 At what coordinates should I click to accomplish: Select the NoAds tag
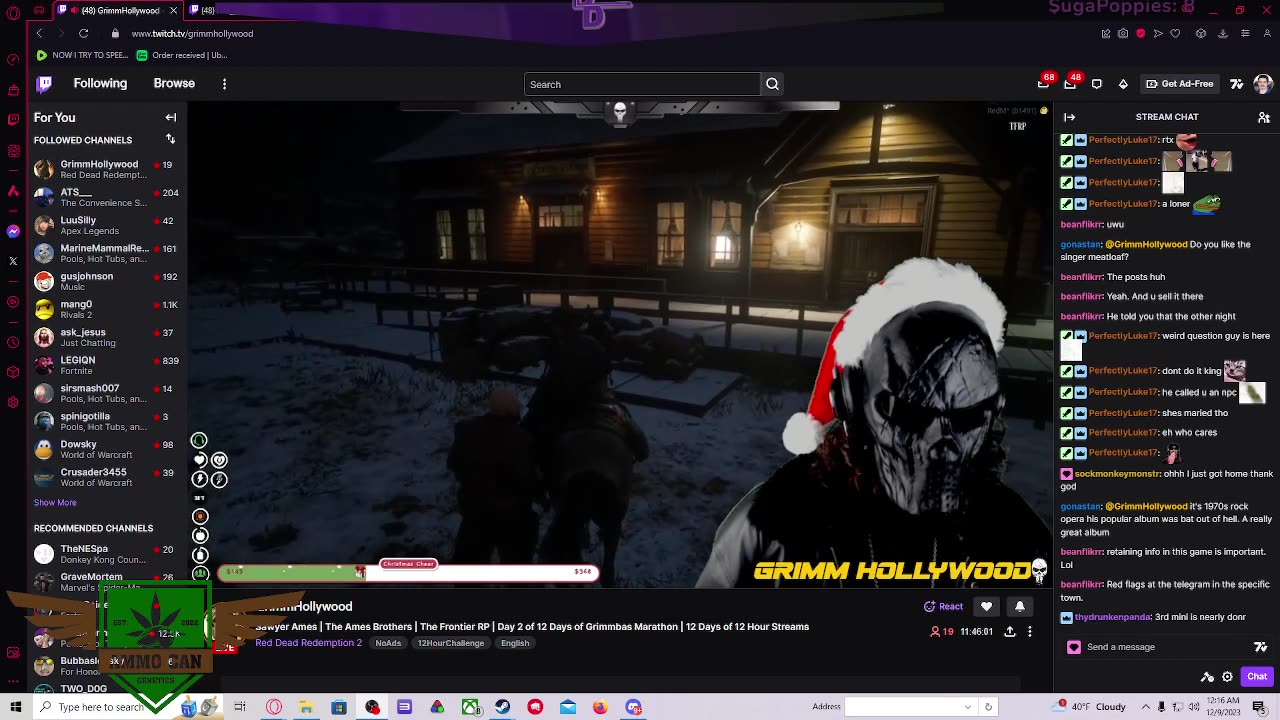pyautogui.click(x=388, y=643)
